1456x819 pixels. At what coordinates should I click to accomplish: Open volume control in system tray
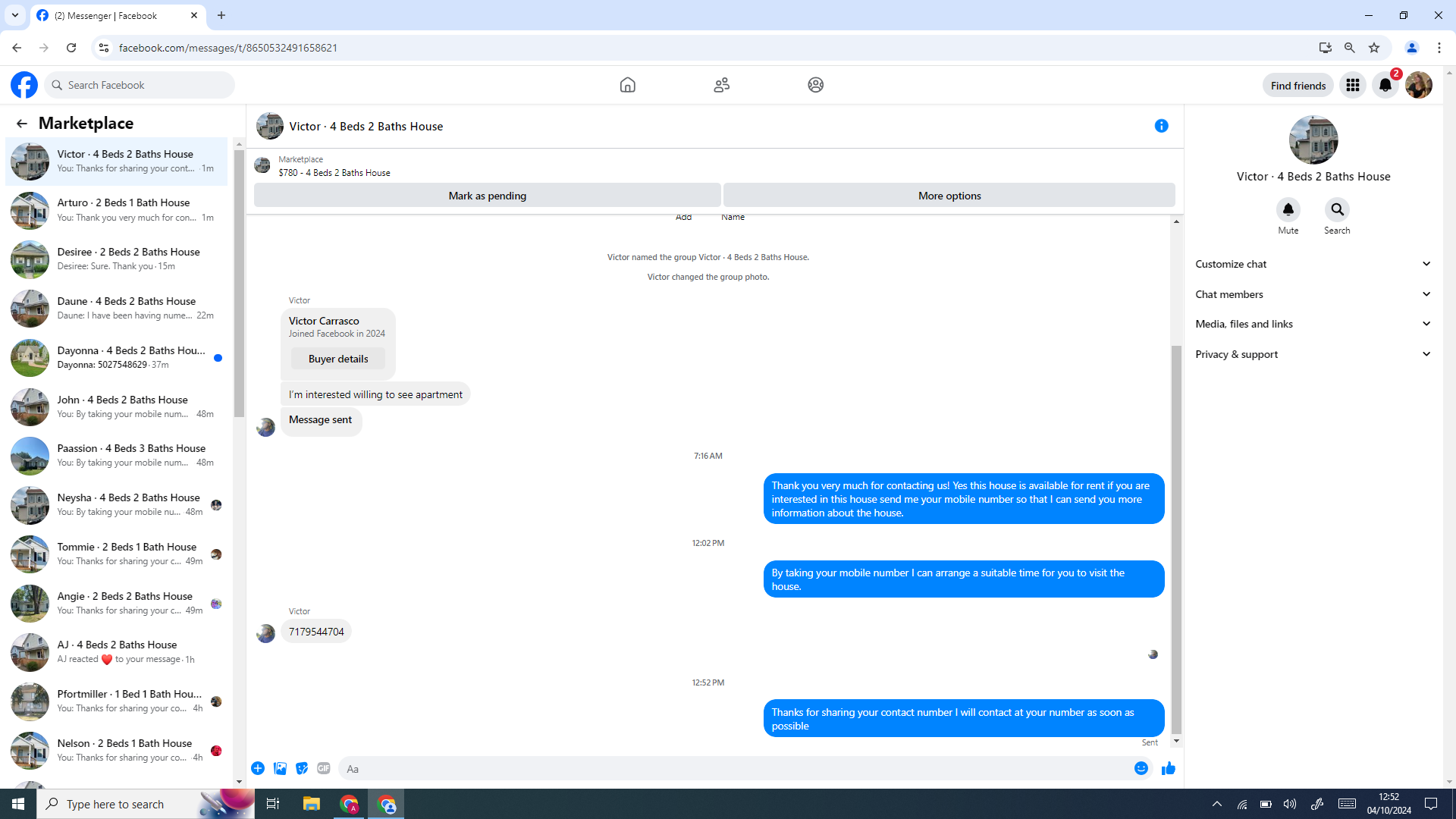click(1289, 804)
